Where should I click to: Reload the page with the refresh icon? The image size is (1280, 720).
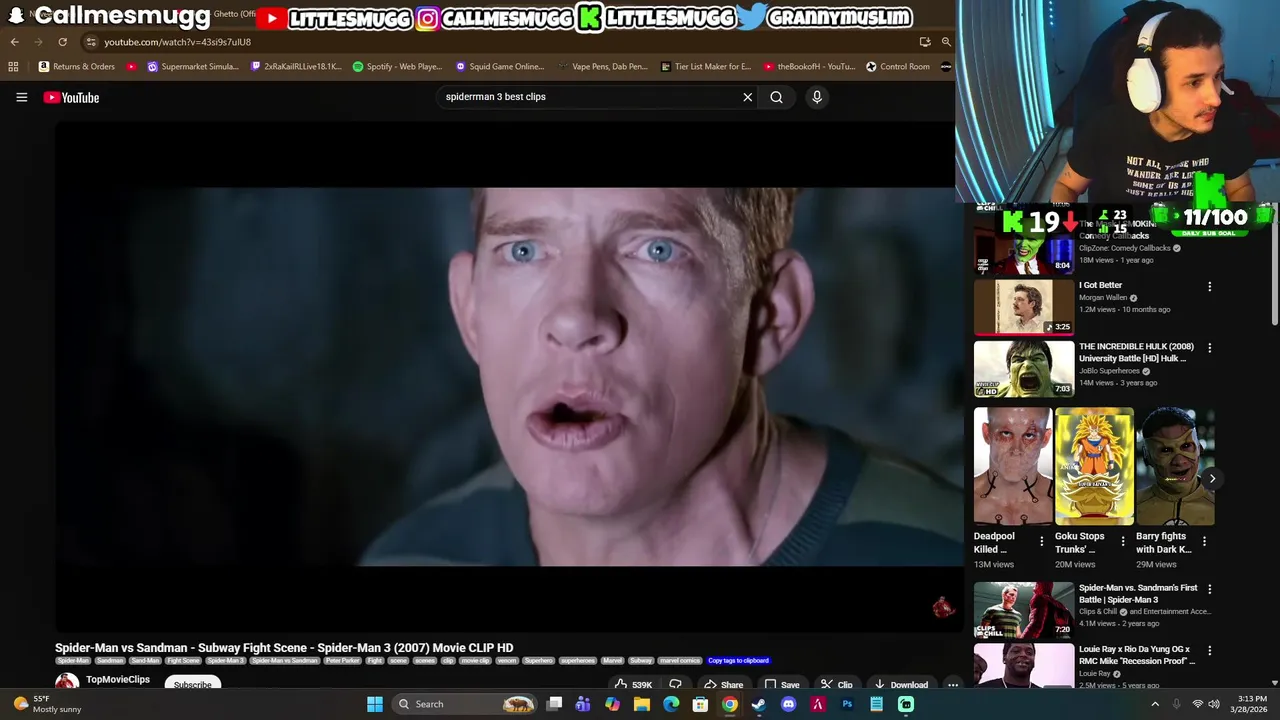point(62,42)
